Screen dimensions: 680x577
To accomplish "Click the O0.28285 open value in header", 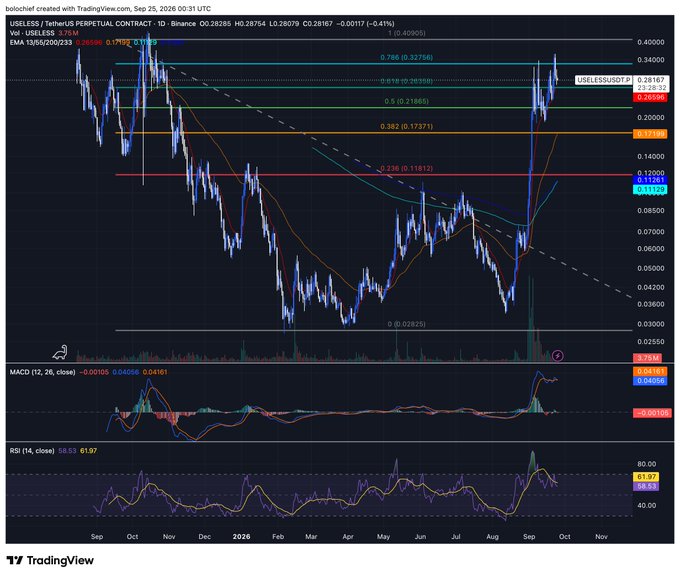I will tap(215, 23).
